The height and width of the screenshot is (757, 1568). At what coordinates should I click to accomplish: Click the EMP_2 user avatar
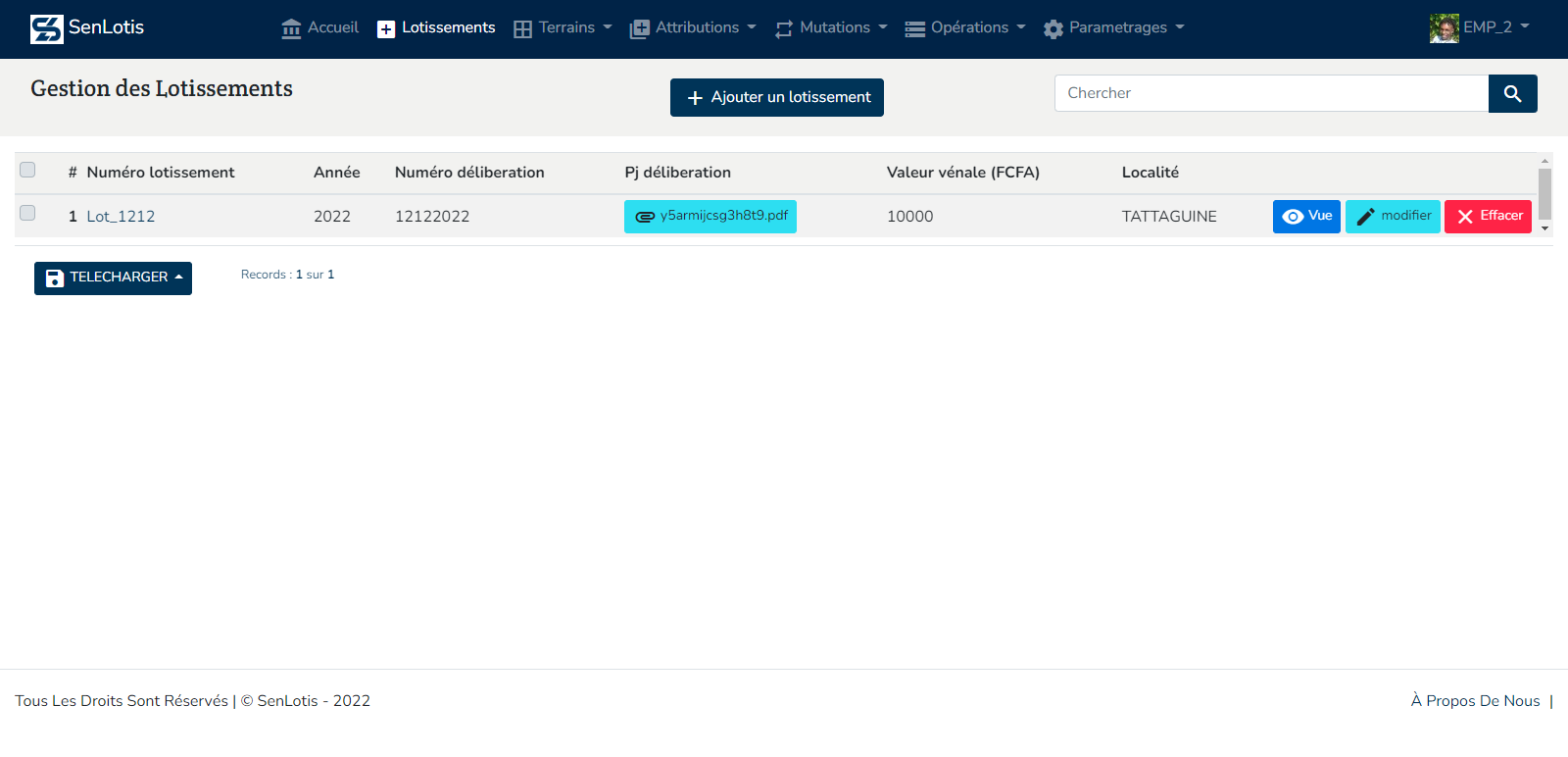(x=1444, y=28)
